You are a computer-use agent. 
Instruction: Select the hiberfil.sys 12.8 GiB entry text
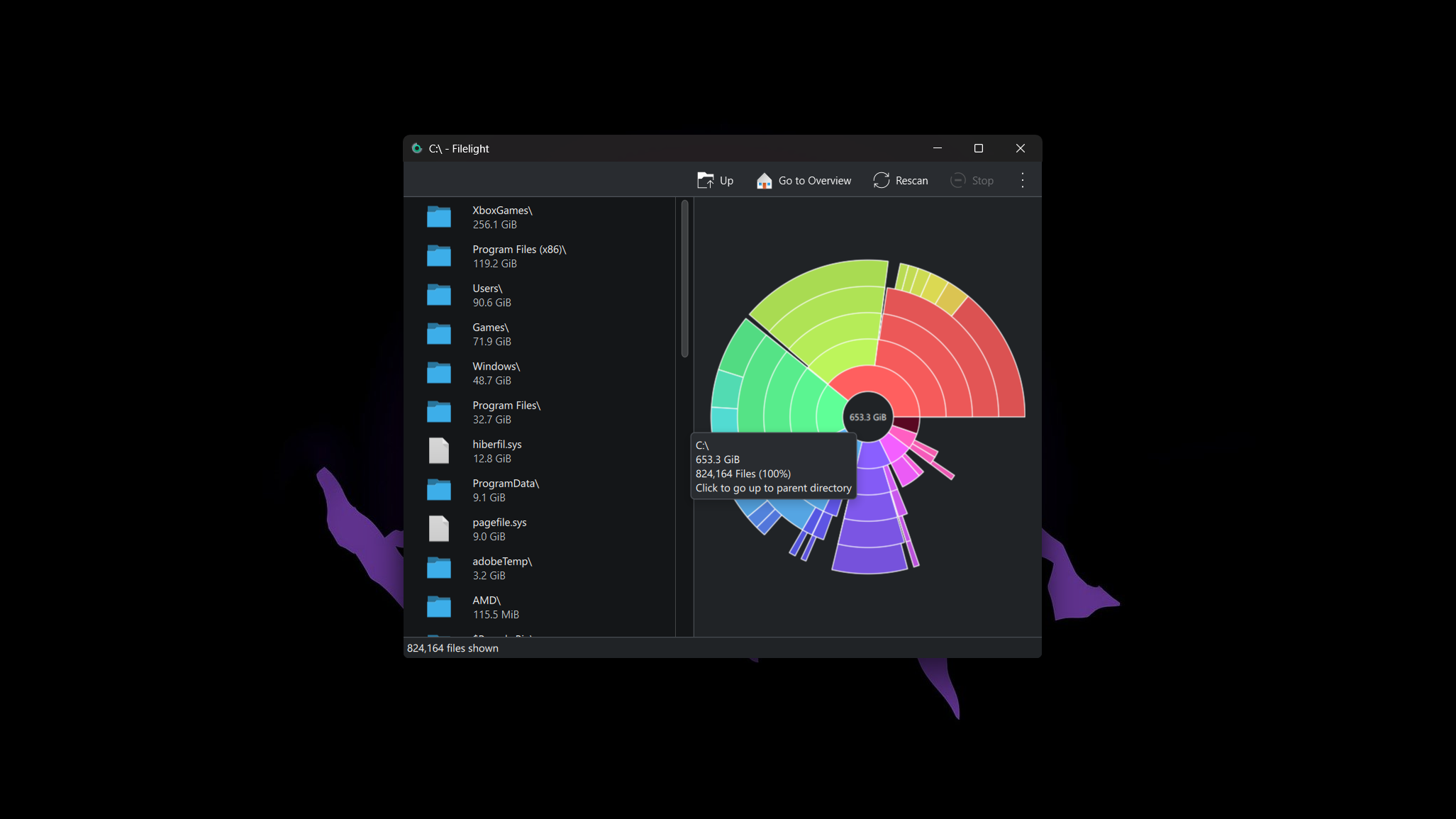(496, 451)
